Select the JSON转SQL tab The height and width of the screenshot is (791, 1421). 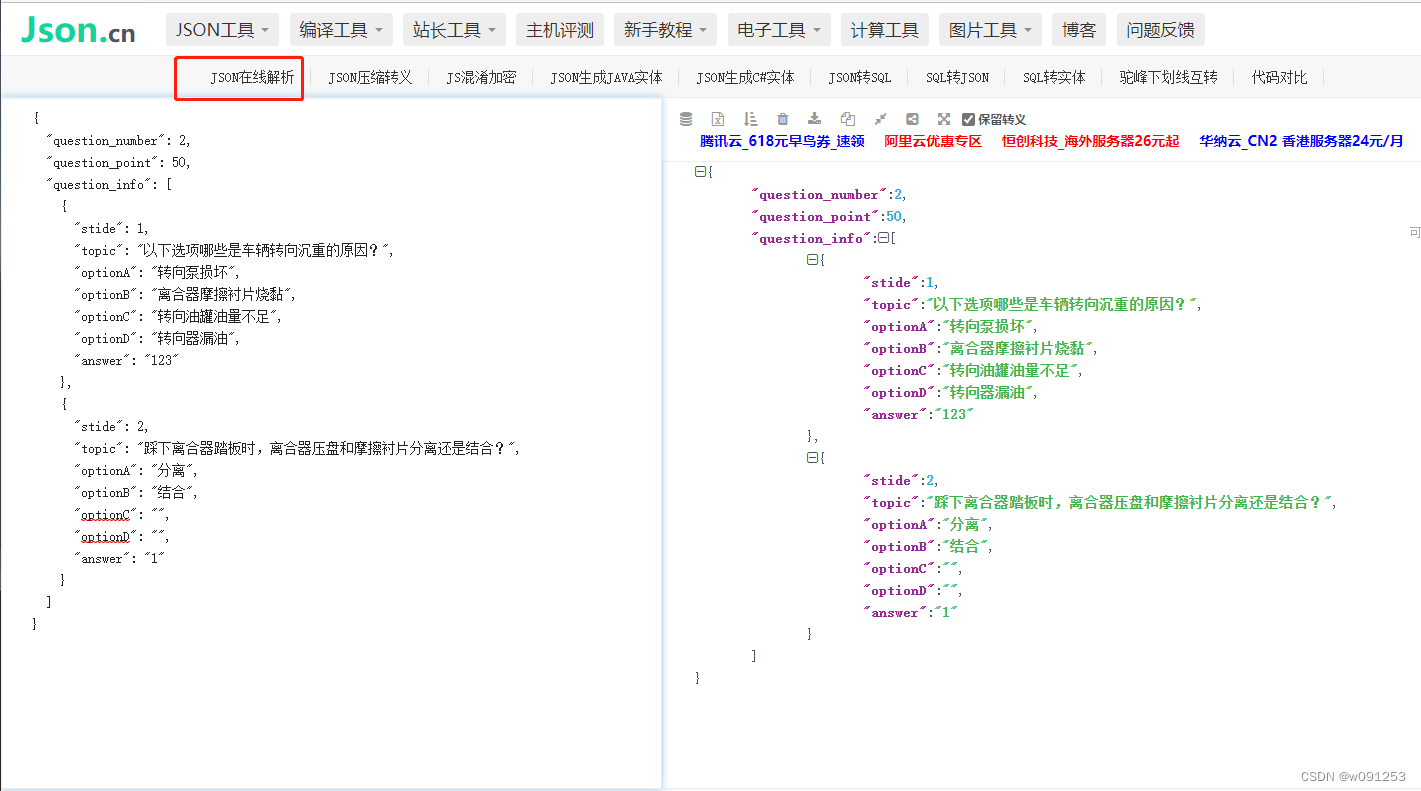[x=859, y=77]
